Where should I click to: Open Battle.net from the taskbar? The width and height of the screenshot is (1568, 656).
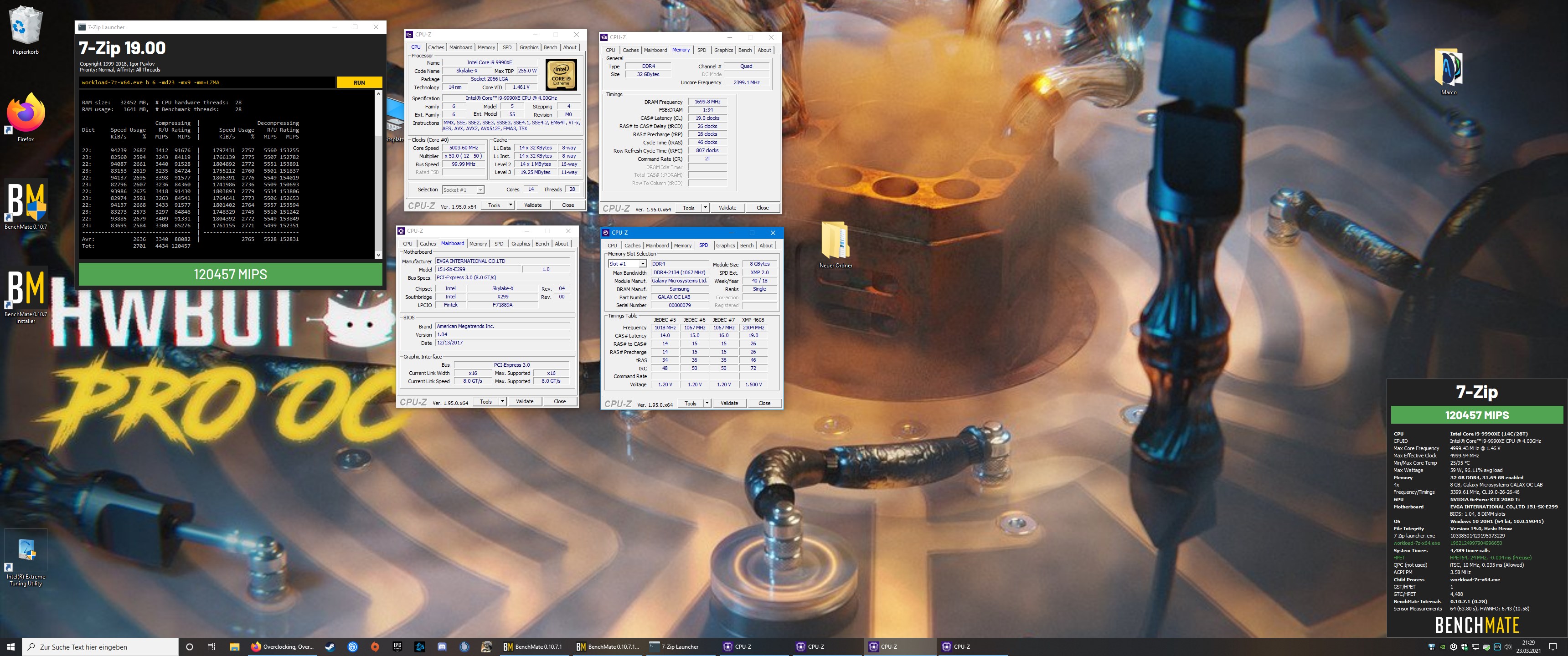[x=420, y=647]
